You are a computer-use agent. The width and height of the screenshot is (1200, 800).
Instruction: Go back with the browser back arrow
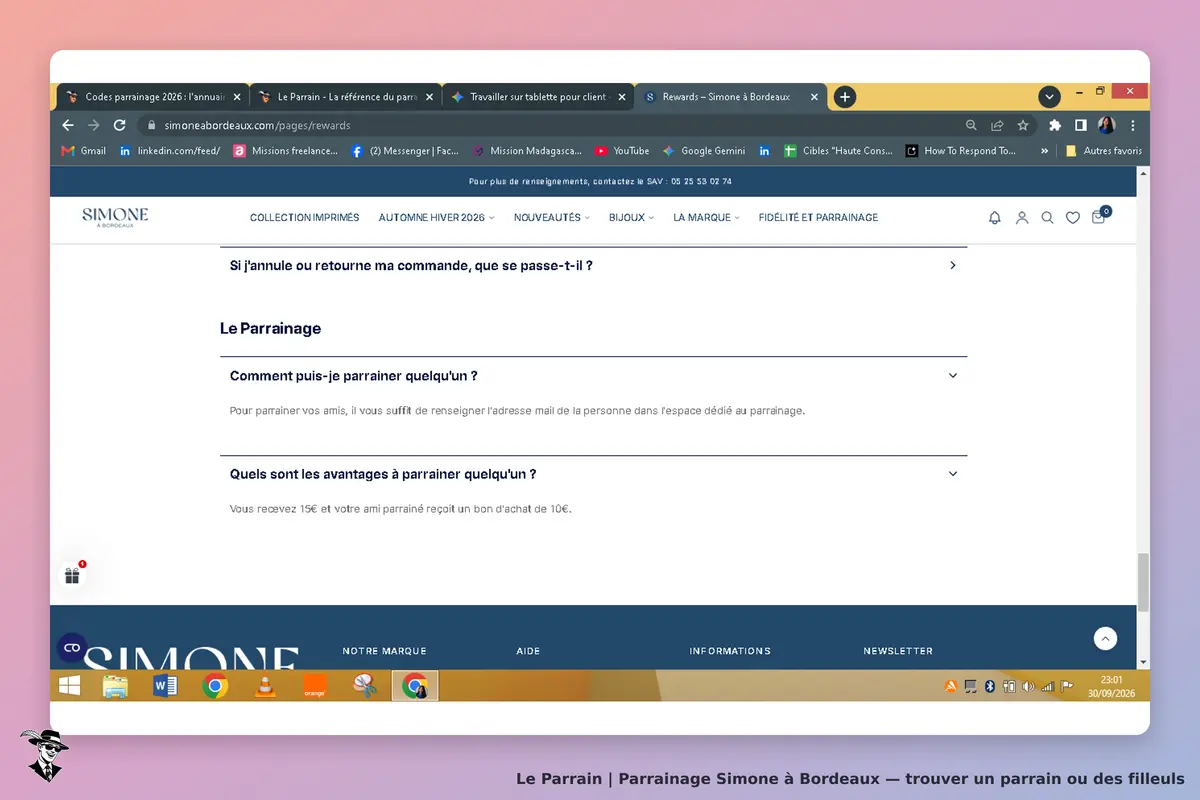click(x=68, y=126)
